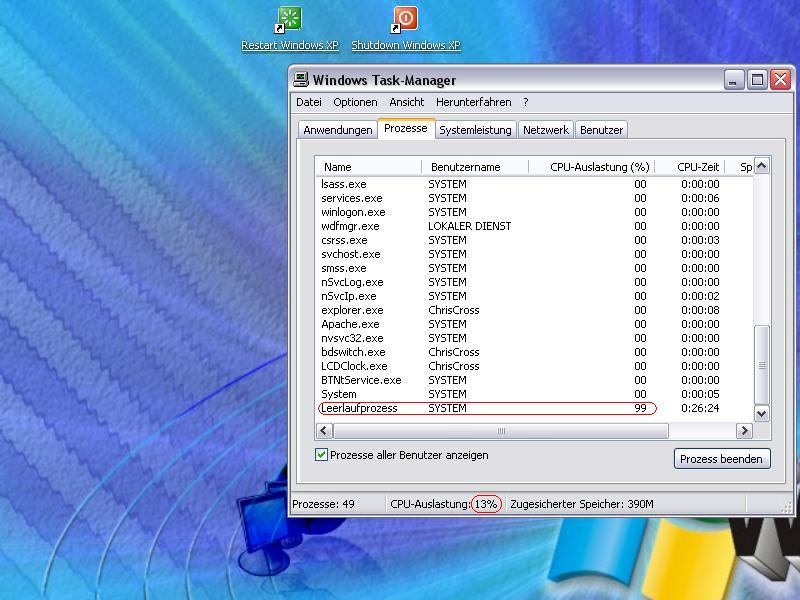Image resolution: width=800 pixels, height=600 pixels.
Task: Select the LCDClock.exe process row
Action: (534, 366)
